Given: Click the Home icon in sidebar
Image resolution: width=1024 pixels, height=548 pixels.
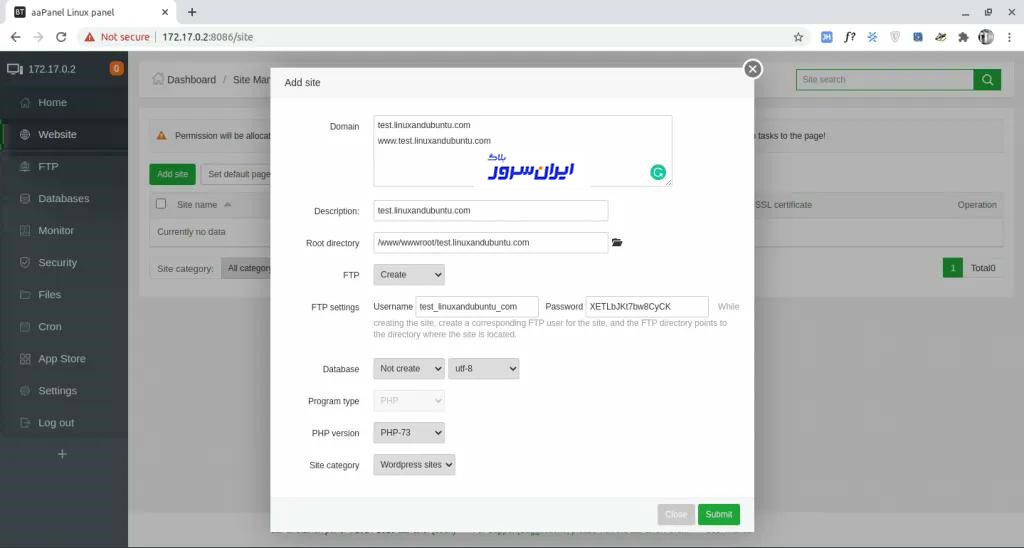Looking at the screenshot, I should click(x=25, y=103).
